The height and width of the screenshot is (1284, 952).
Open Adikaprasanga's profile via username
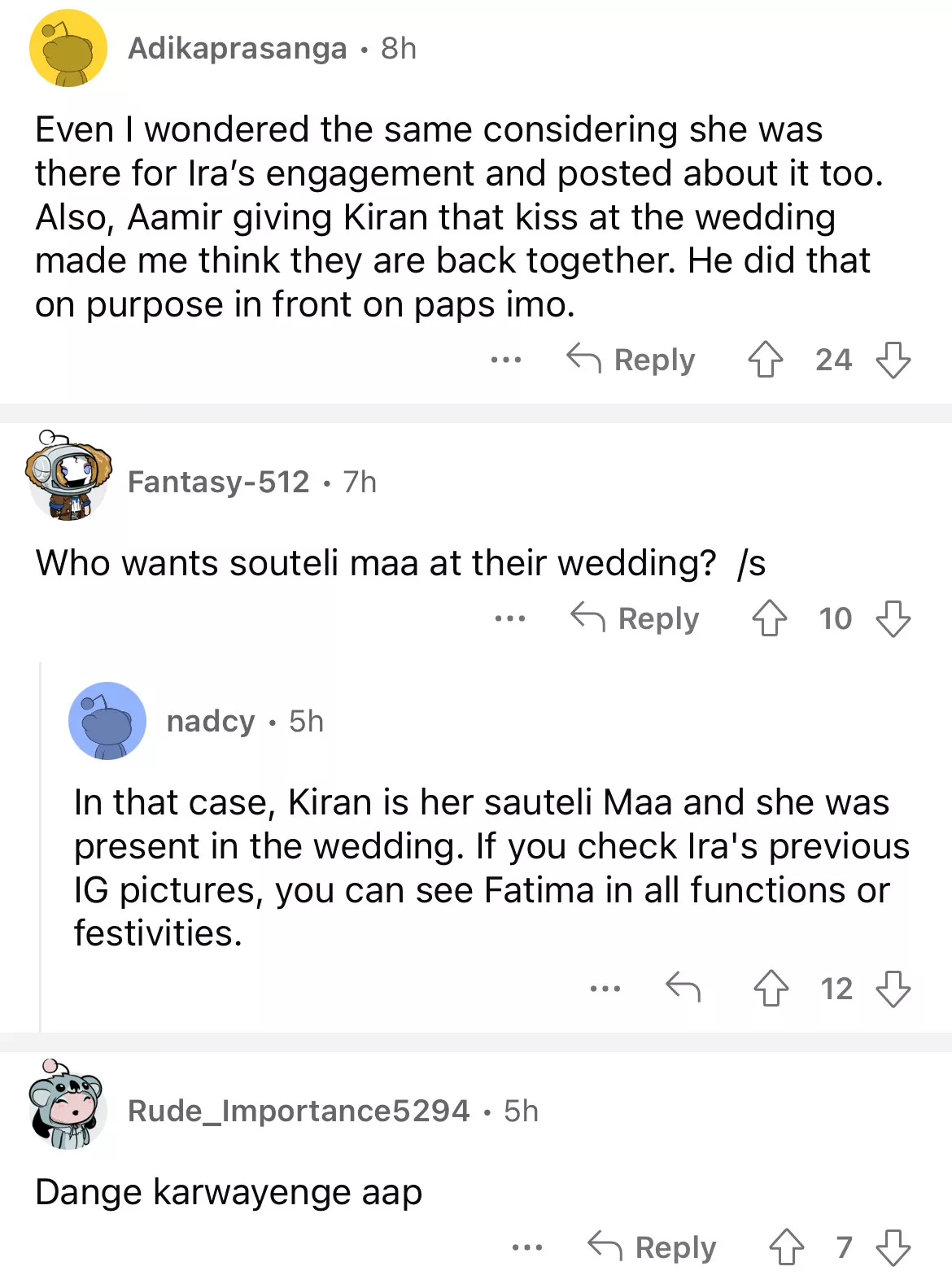pyautogui.click(x=238, y=49)
